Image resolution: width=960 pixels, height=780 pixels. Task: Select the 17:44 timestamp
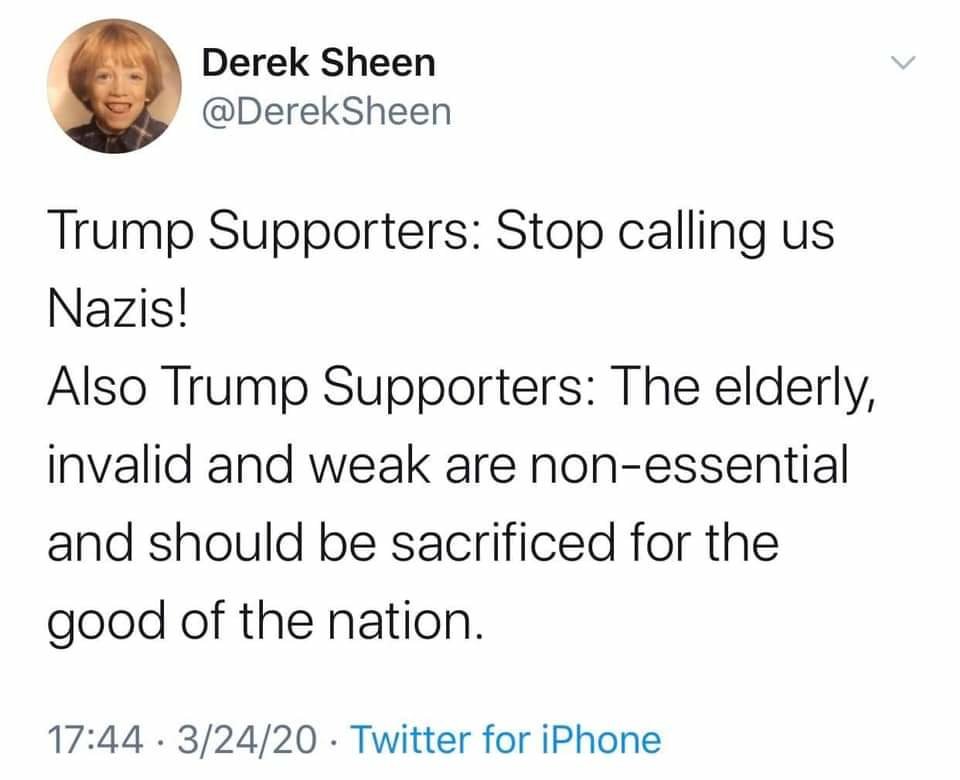tap(96, 740)
